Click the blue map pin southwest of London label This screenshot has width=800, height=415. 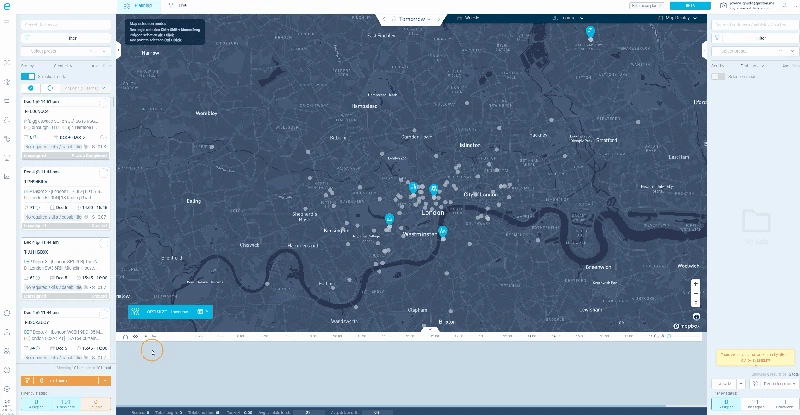coord(389,219)
